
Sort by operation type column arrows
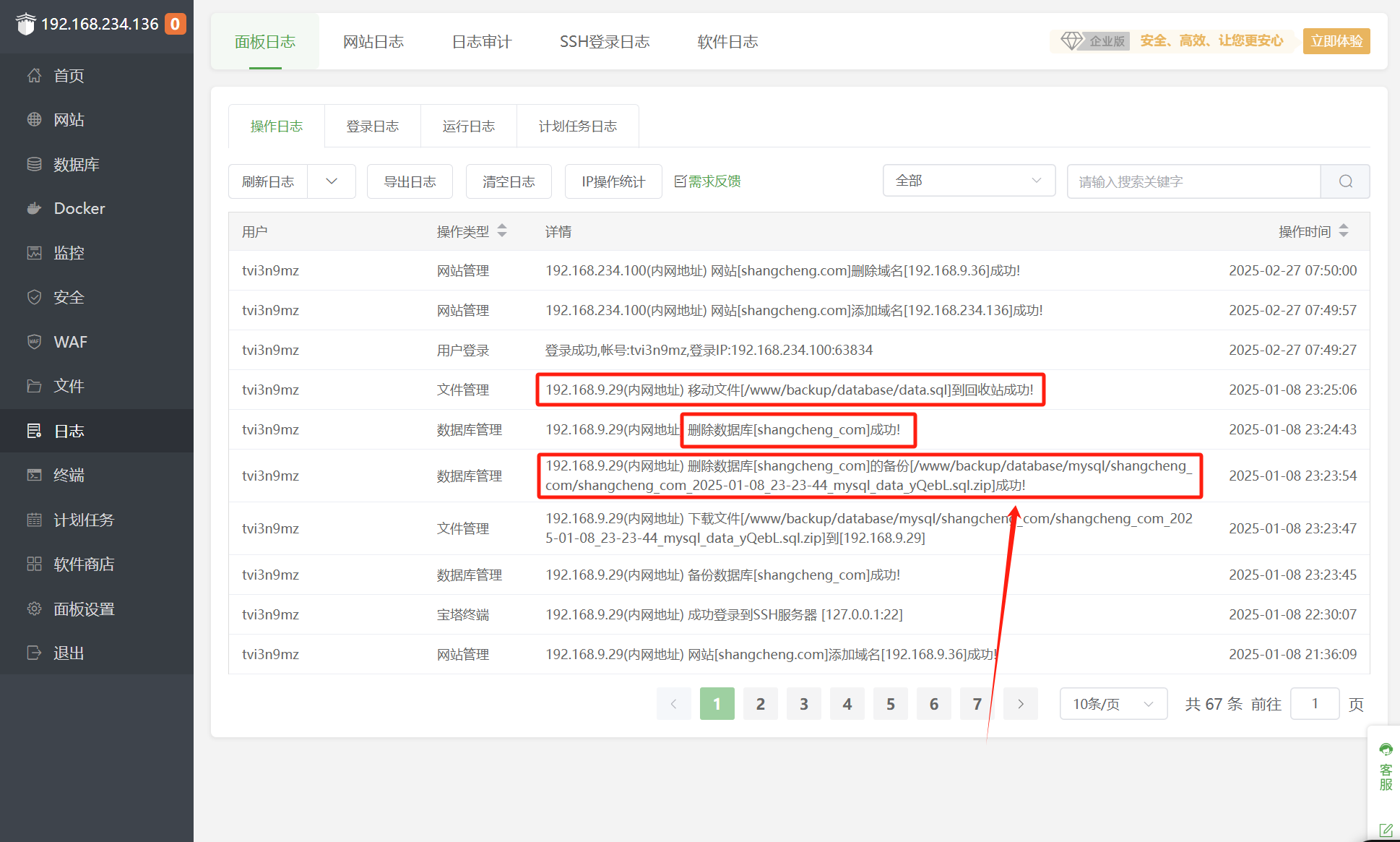[502, 231]
